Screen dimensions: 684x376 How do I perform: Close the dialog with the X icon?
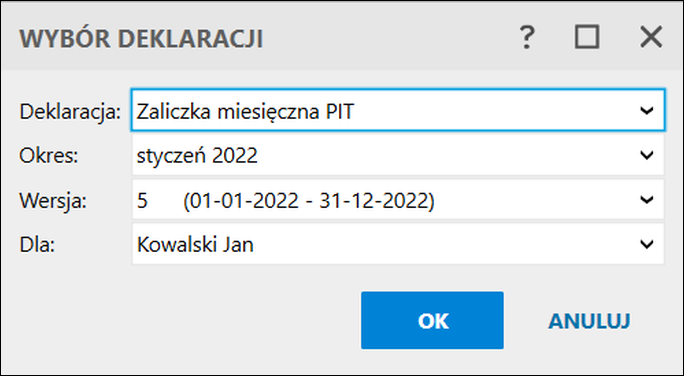(x=651, y=37)
